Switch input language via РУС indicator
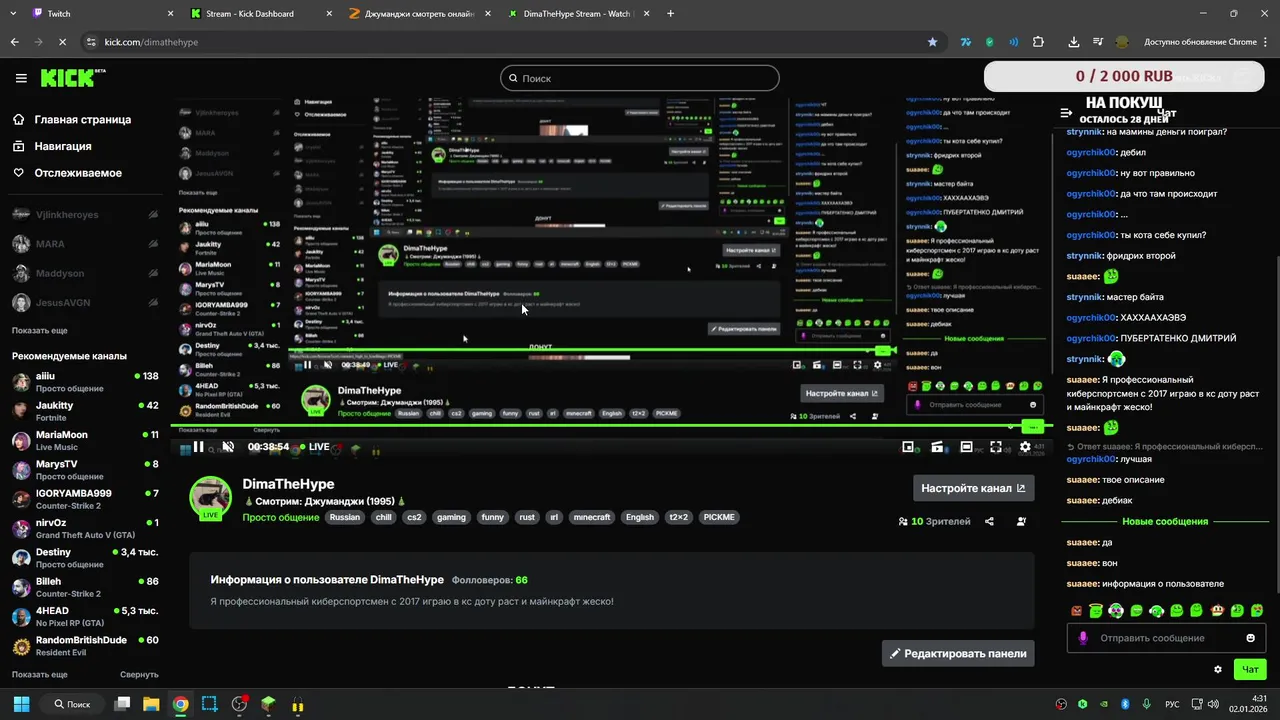The image size is (1280, 720). click(x=1174, y=704)
